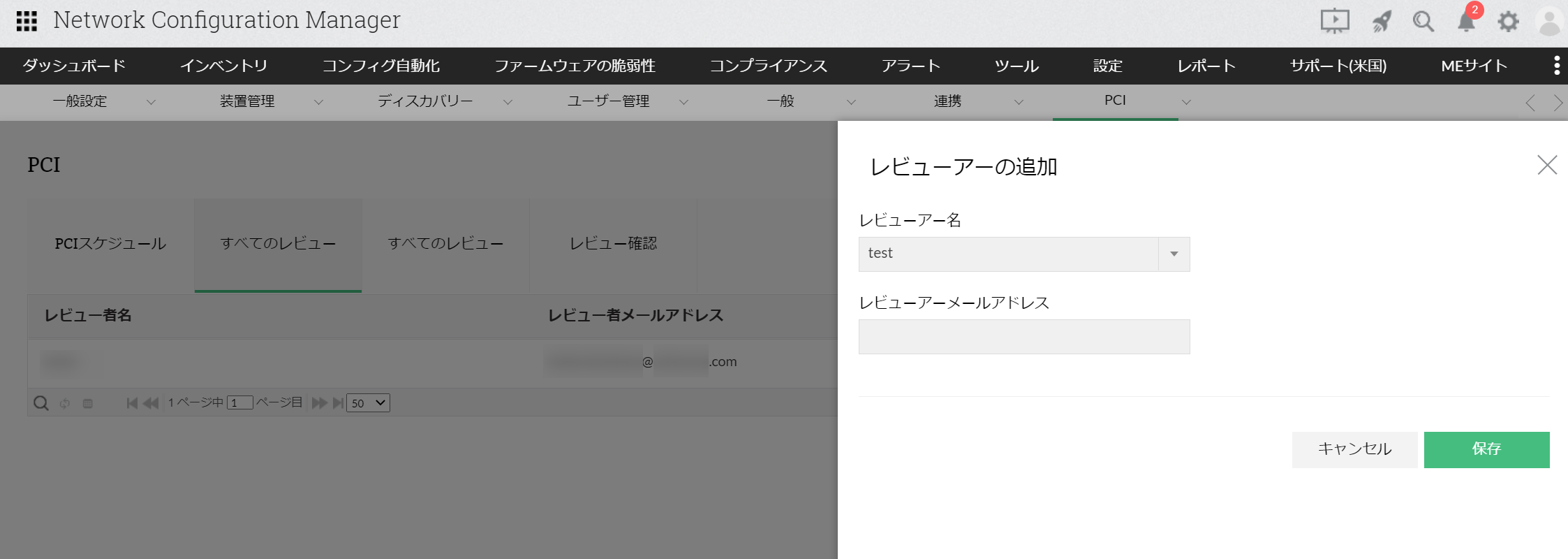Expand the 一般 submenu chevron
Image resolution: width=1568 pixels, height=559 pixels.
pos(851,102)
